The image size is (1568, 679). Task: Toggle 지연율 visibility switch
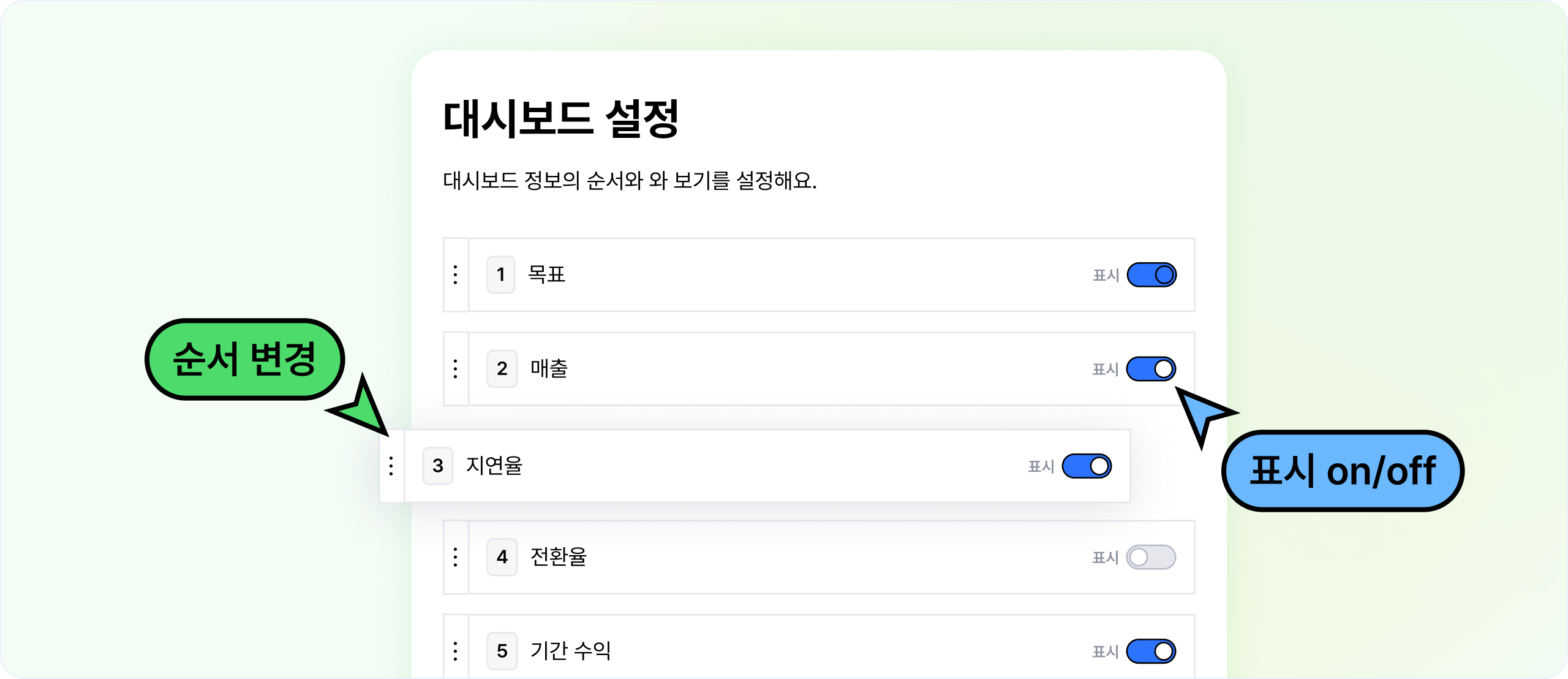point(1087,466)
